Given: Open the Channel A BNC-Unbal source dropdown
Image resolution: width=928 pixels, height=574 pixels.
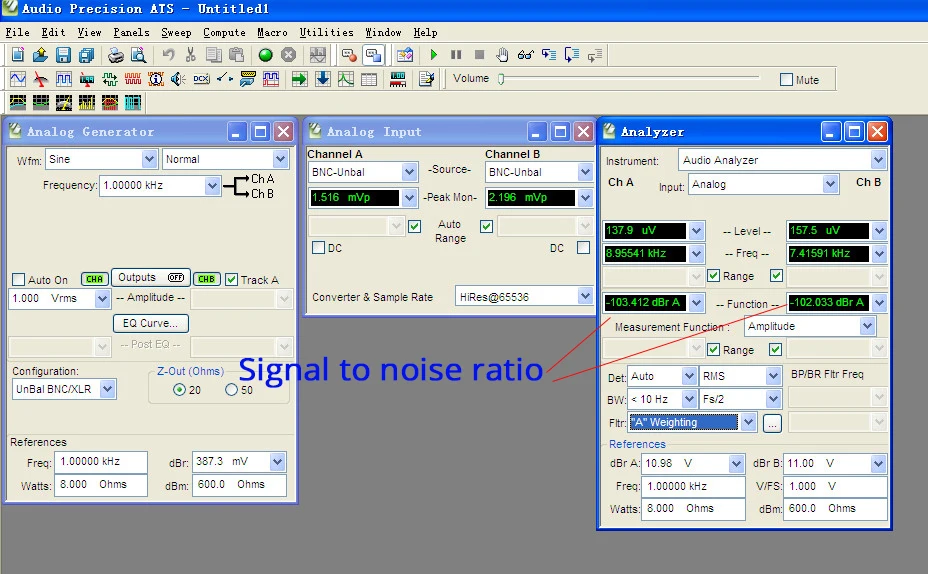Looking at the screenshot, I should tap(409, 172).
